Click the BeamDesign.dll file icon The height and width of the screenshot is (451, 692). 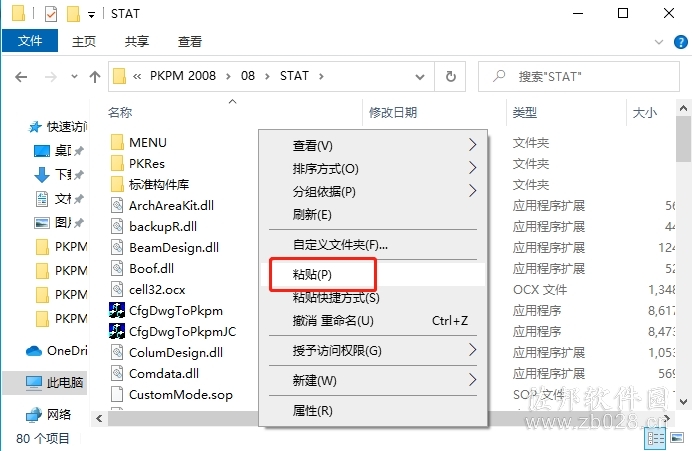point(117,247)
